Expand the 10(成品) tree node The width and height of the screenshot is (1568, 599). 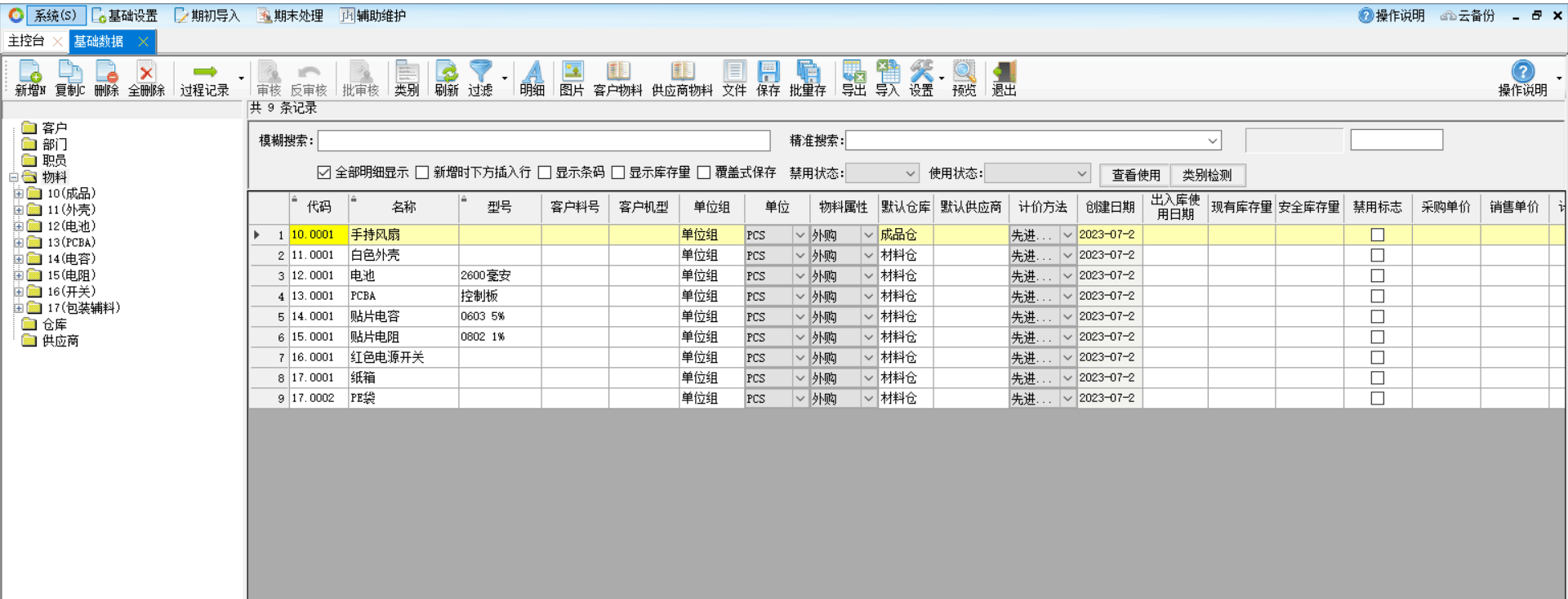click(x=18, y=194)
